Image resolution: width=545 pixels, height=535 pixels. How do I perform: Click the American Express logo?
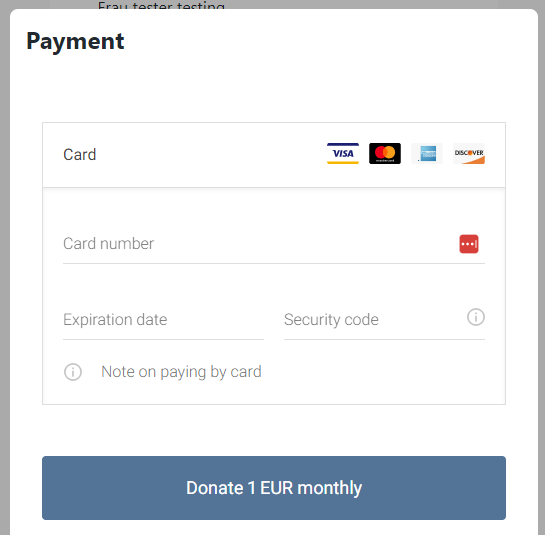tap(427, 153)
